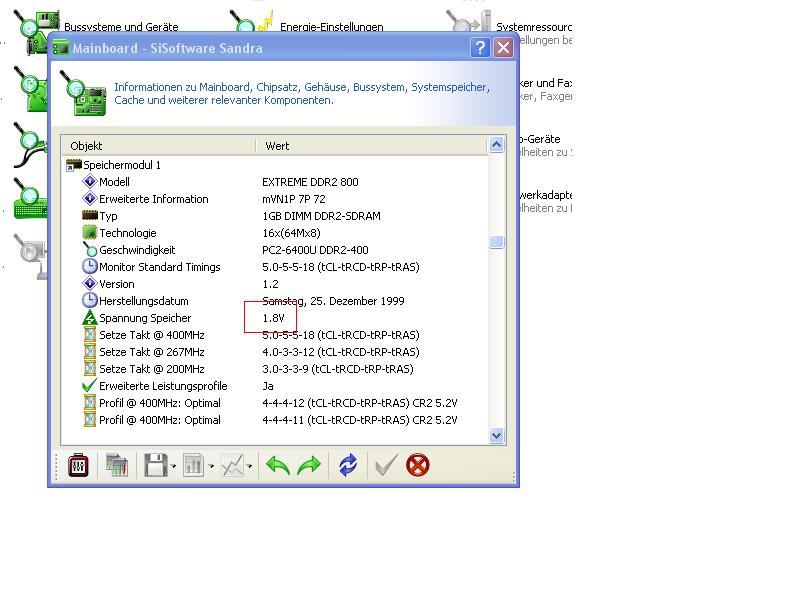Click the clock icon beside Herstellungsdatum
The height and width of the screenshot is (600, 800).
(90, 301)
